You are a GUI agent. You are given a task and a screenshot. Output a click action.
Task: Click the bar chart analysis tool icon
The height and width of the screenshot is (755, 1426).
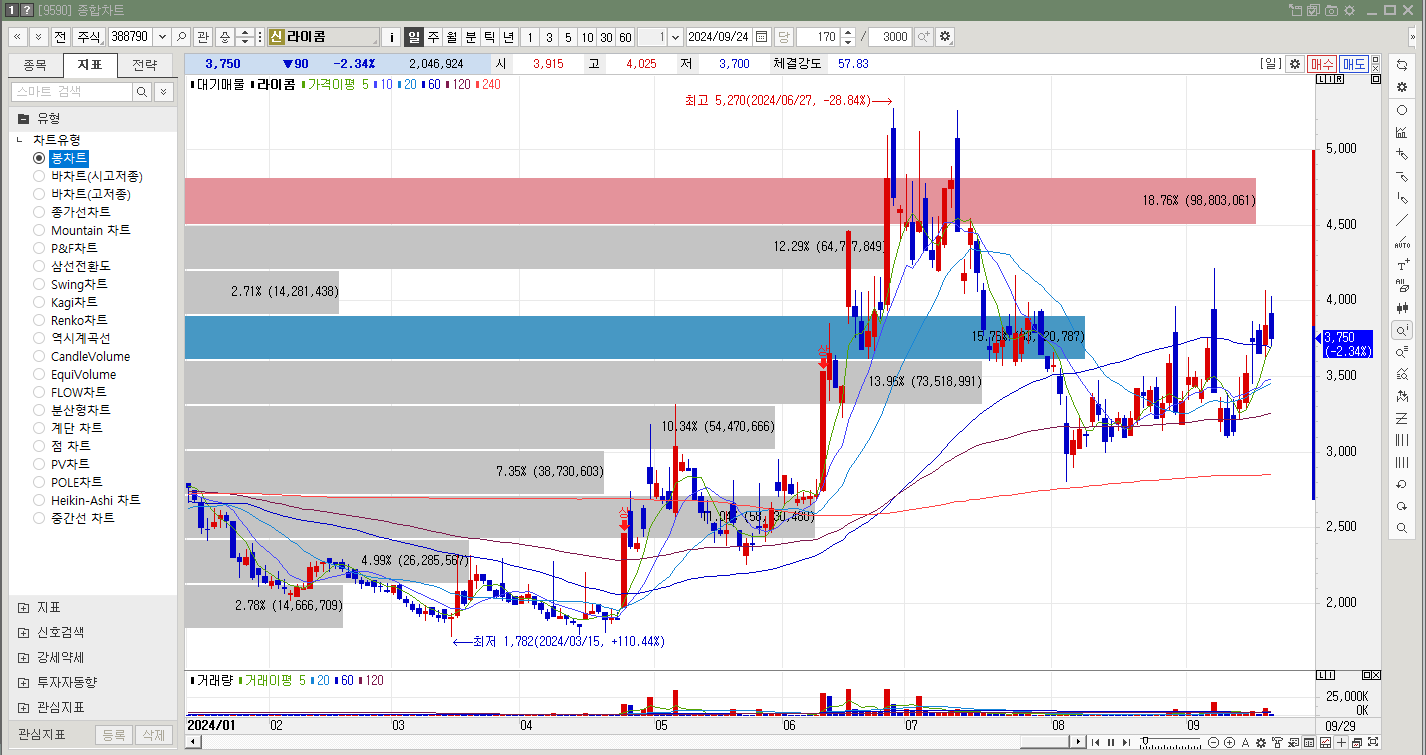point(1401,132)
